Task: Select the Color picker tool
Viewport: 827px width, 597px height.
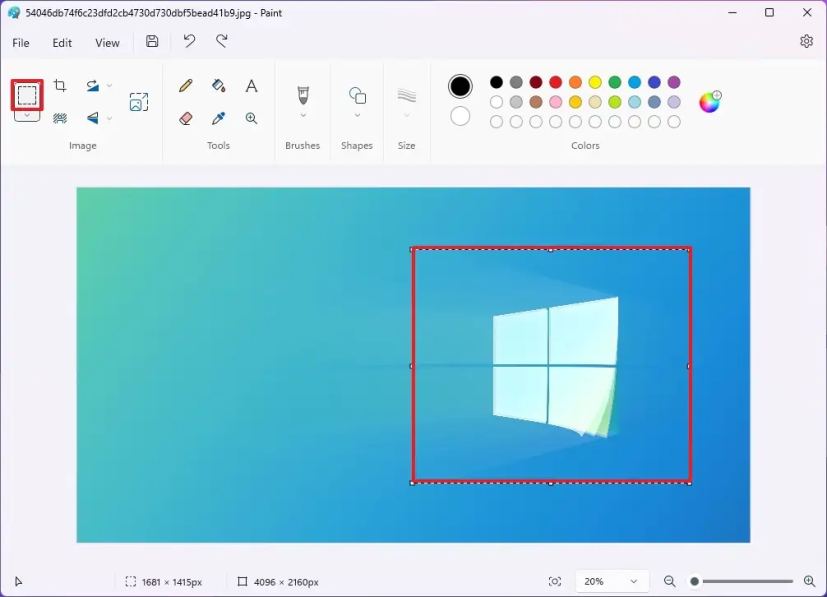Action: point(219,117)
